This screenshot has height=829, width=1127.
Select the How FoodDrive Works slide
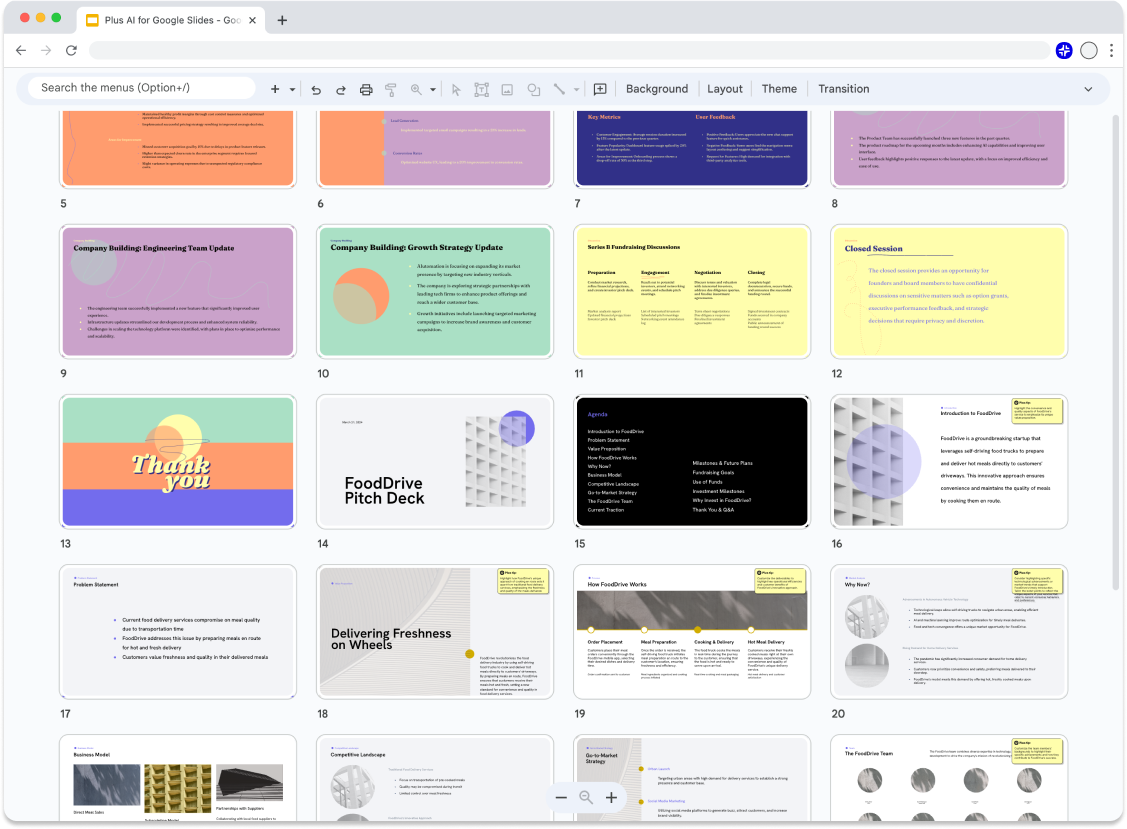[x=692, y=631]
